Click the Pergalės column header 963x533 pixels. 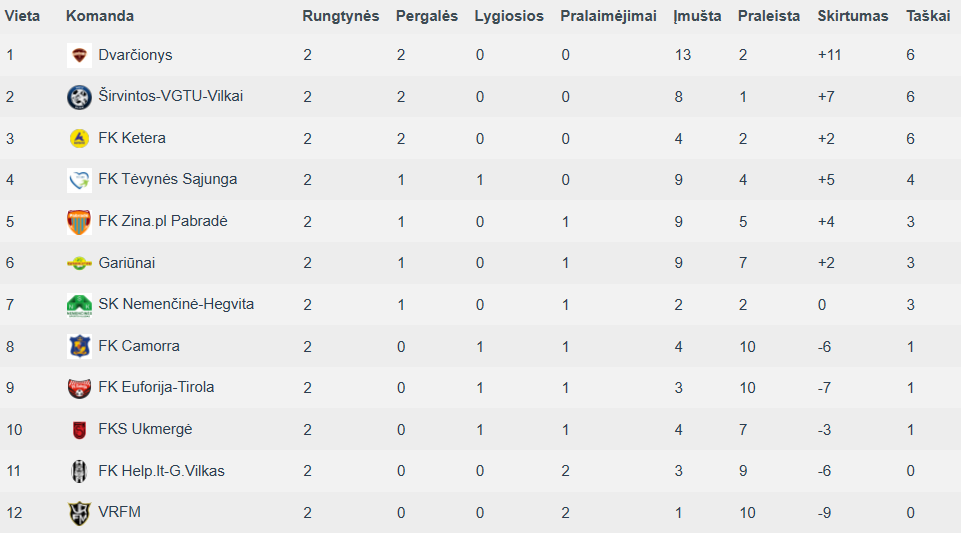[x=427, y=16]
